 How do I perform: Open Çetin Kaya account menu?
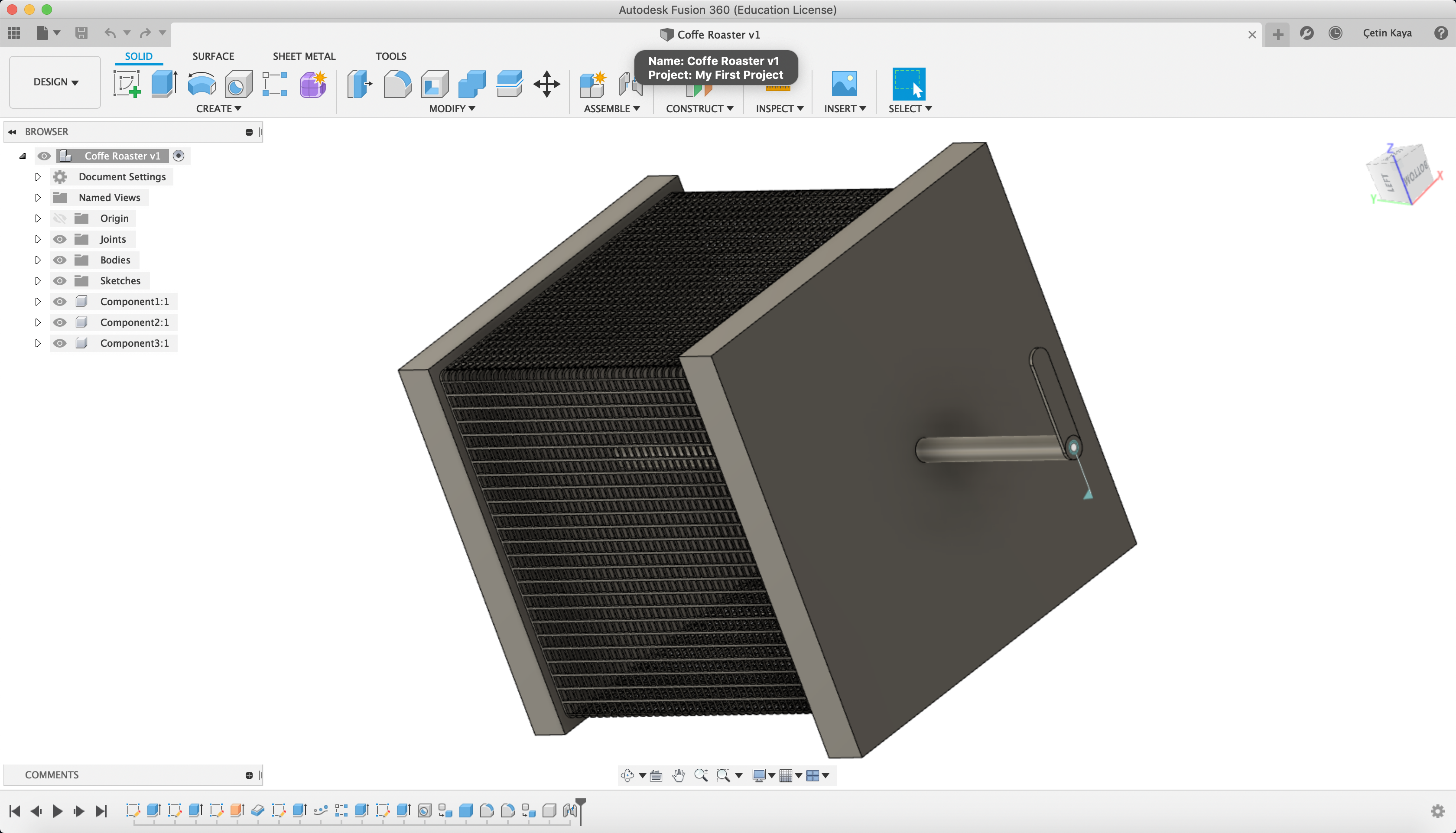point(1388,33)
